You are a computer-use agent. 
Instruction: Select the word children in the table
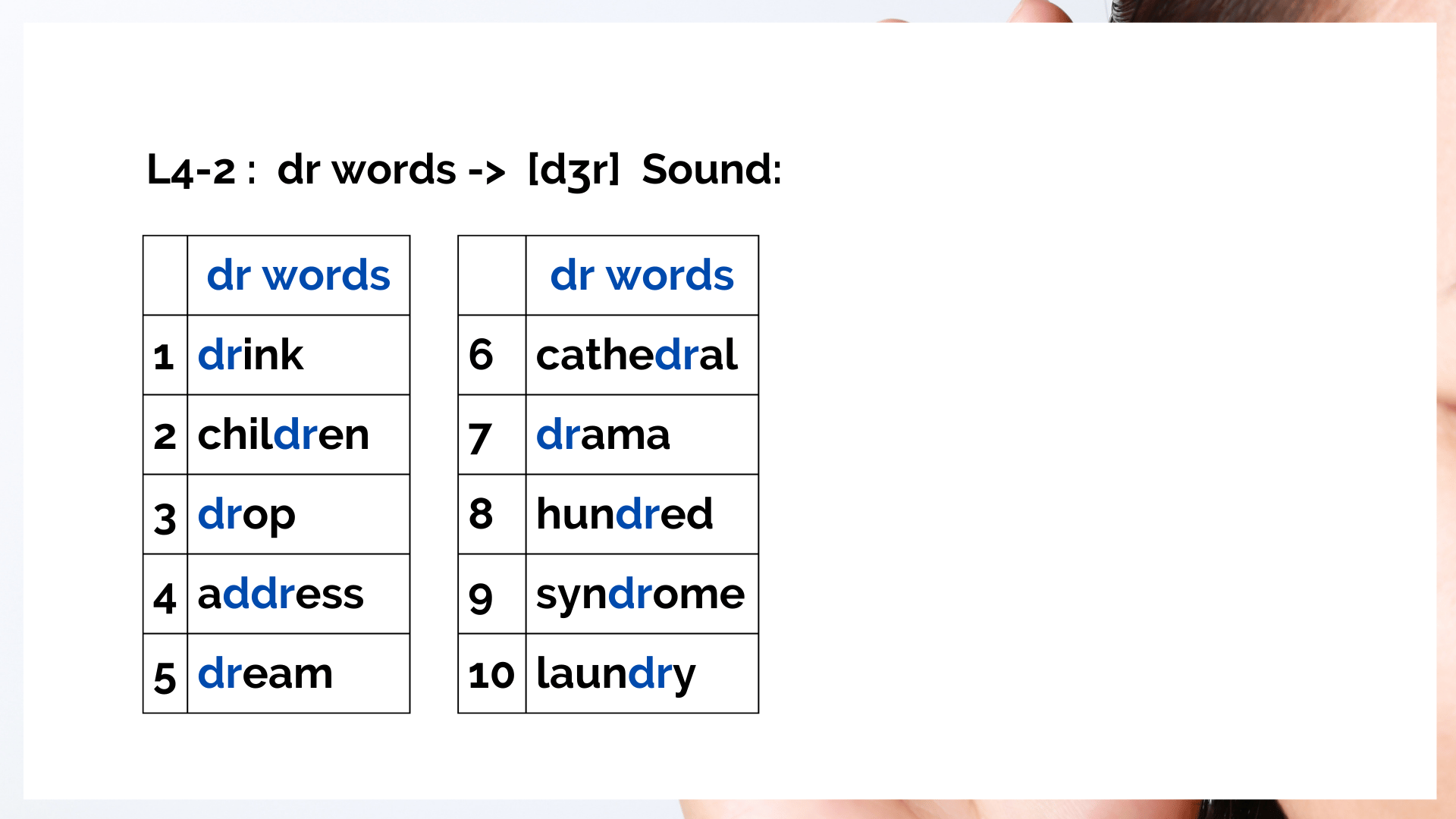(283, 434)
